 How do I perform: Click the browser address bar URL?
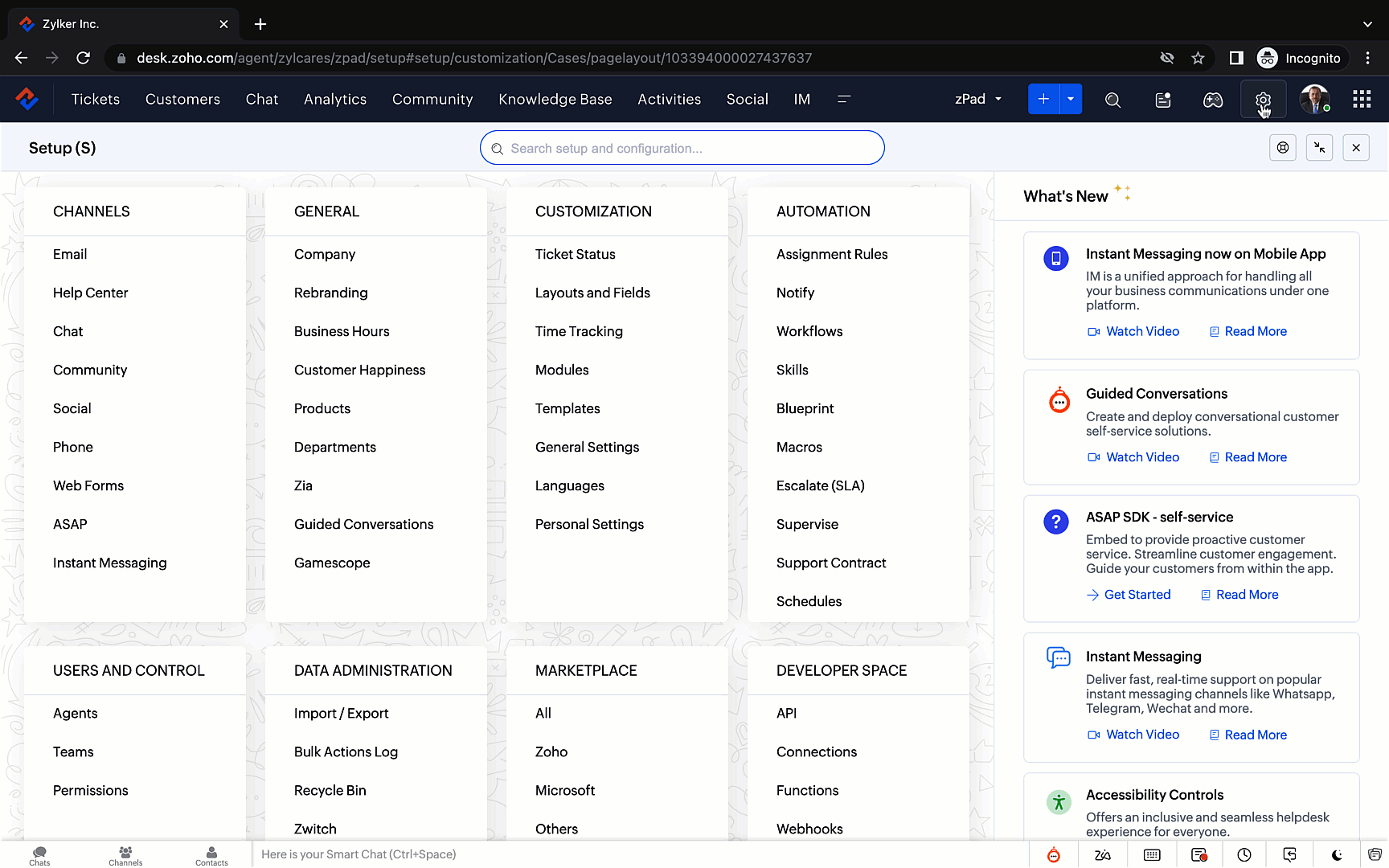(474, 58)
